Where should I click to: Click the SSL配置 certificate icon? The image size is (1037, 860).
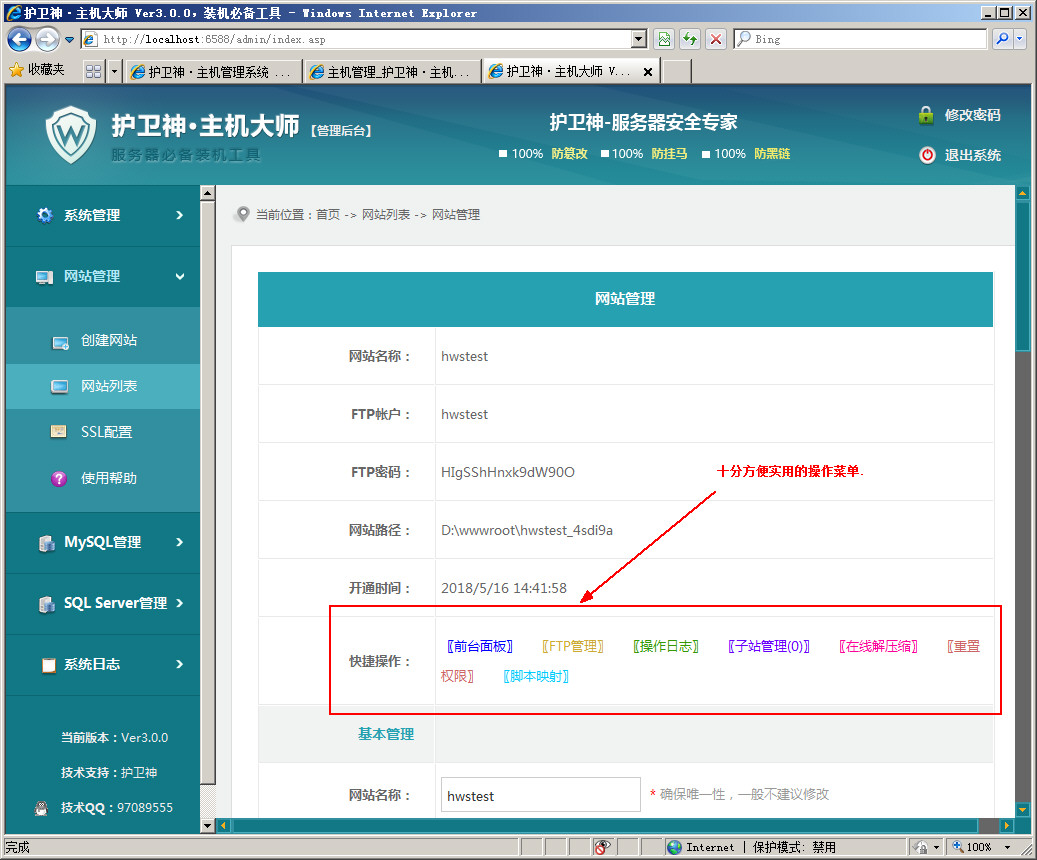58,432
